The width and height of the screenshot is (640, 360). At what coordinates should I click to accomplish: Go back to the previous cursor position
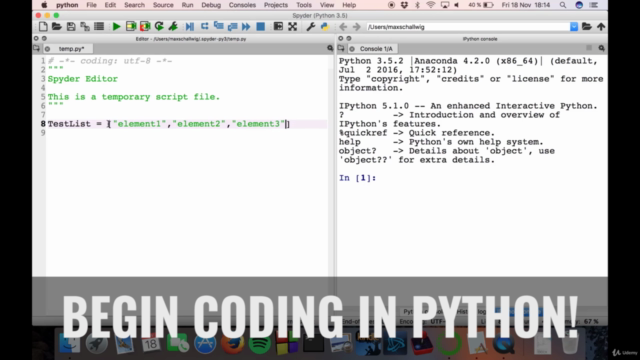[x=343, y=27]
